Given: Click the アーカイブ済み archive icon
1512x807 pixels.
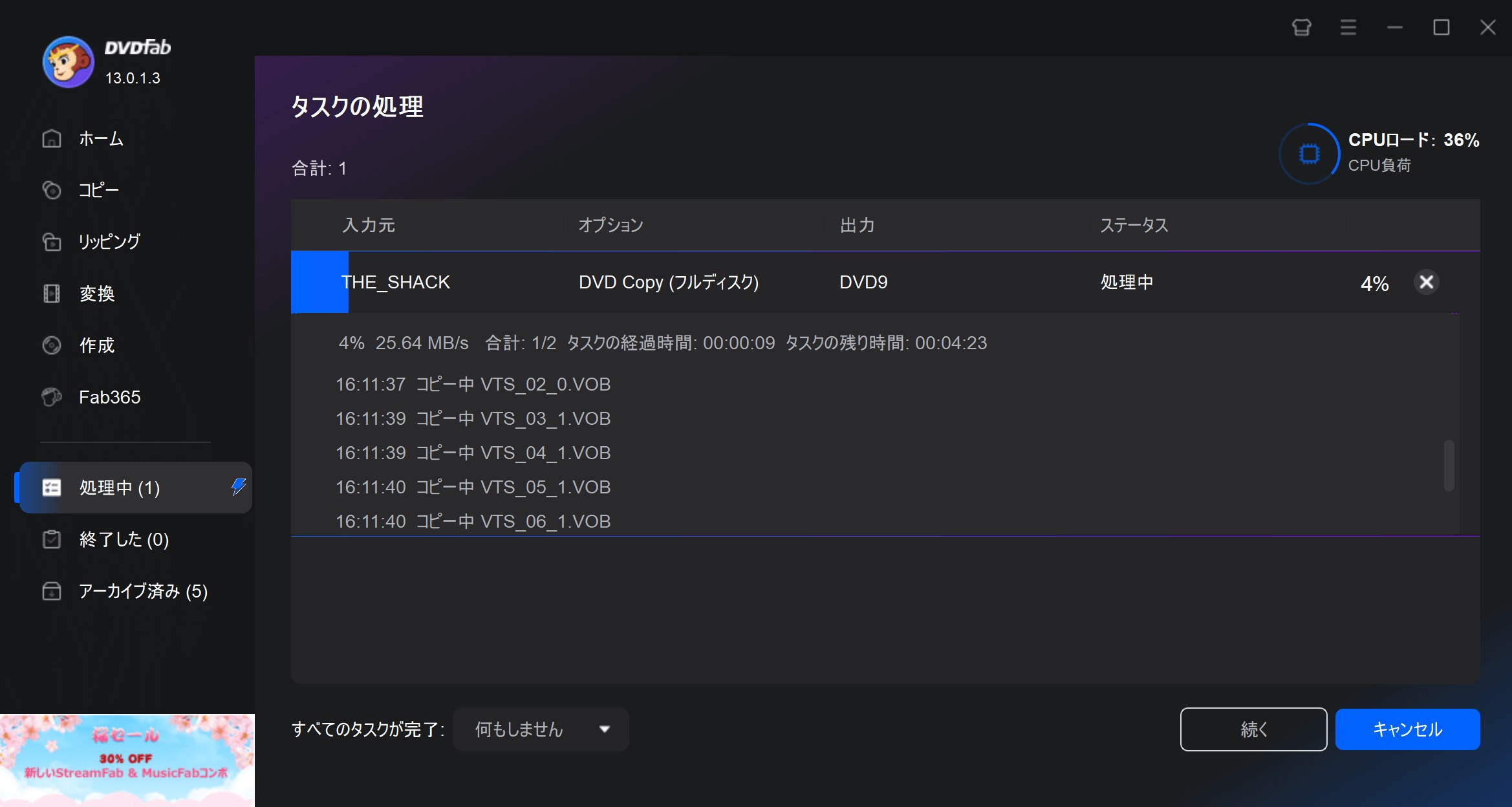Looking at the screenshot, I should point(52,590).
